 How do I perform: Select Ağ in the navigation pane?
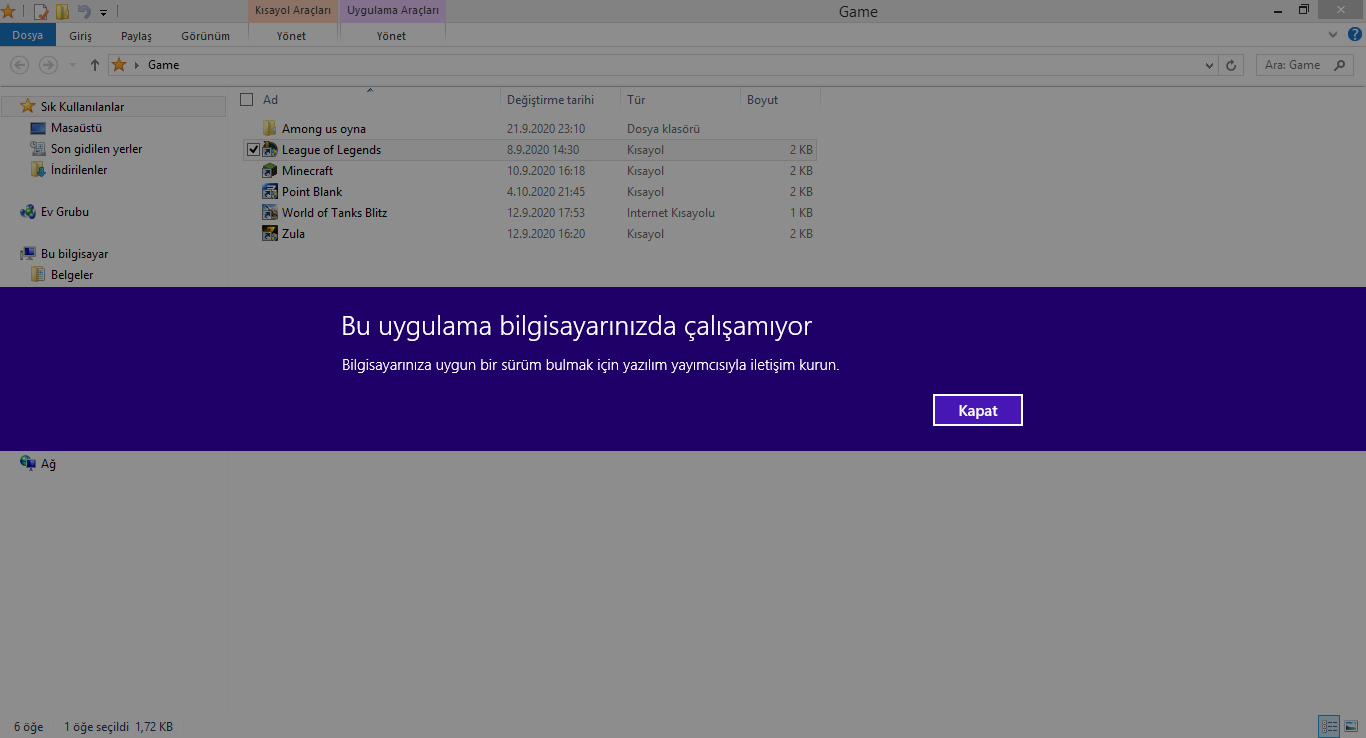[x=48, y=464]
